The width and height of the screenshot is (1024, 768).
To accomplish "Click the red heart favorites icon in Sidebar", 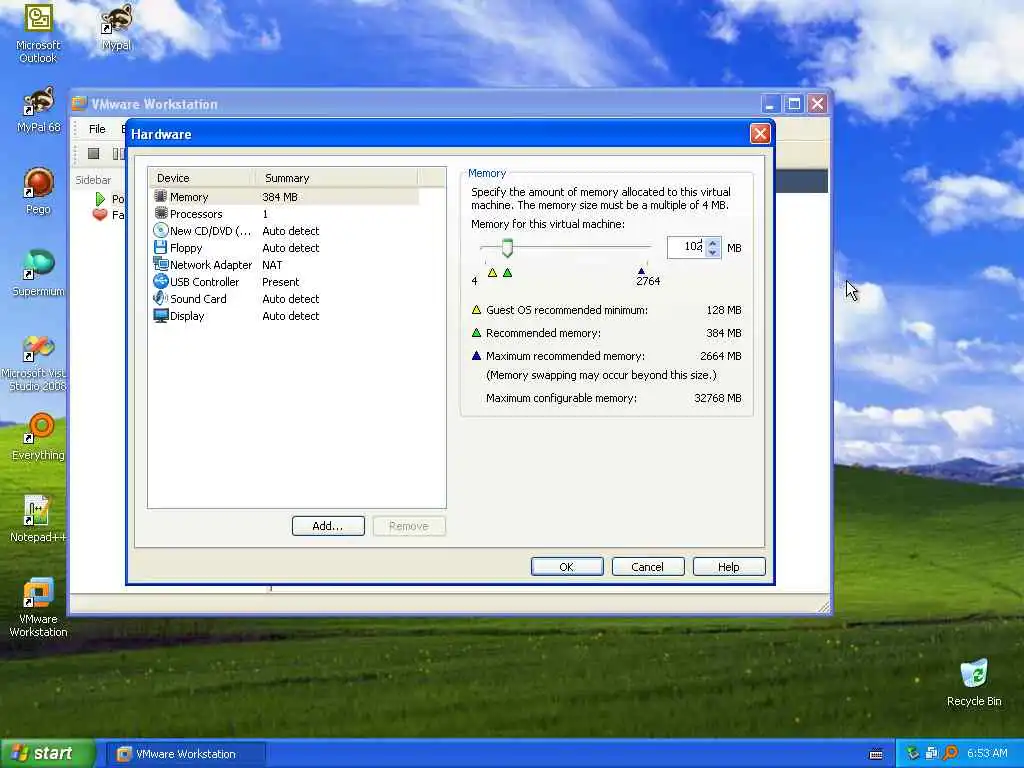I will (x=100, y=214).
